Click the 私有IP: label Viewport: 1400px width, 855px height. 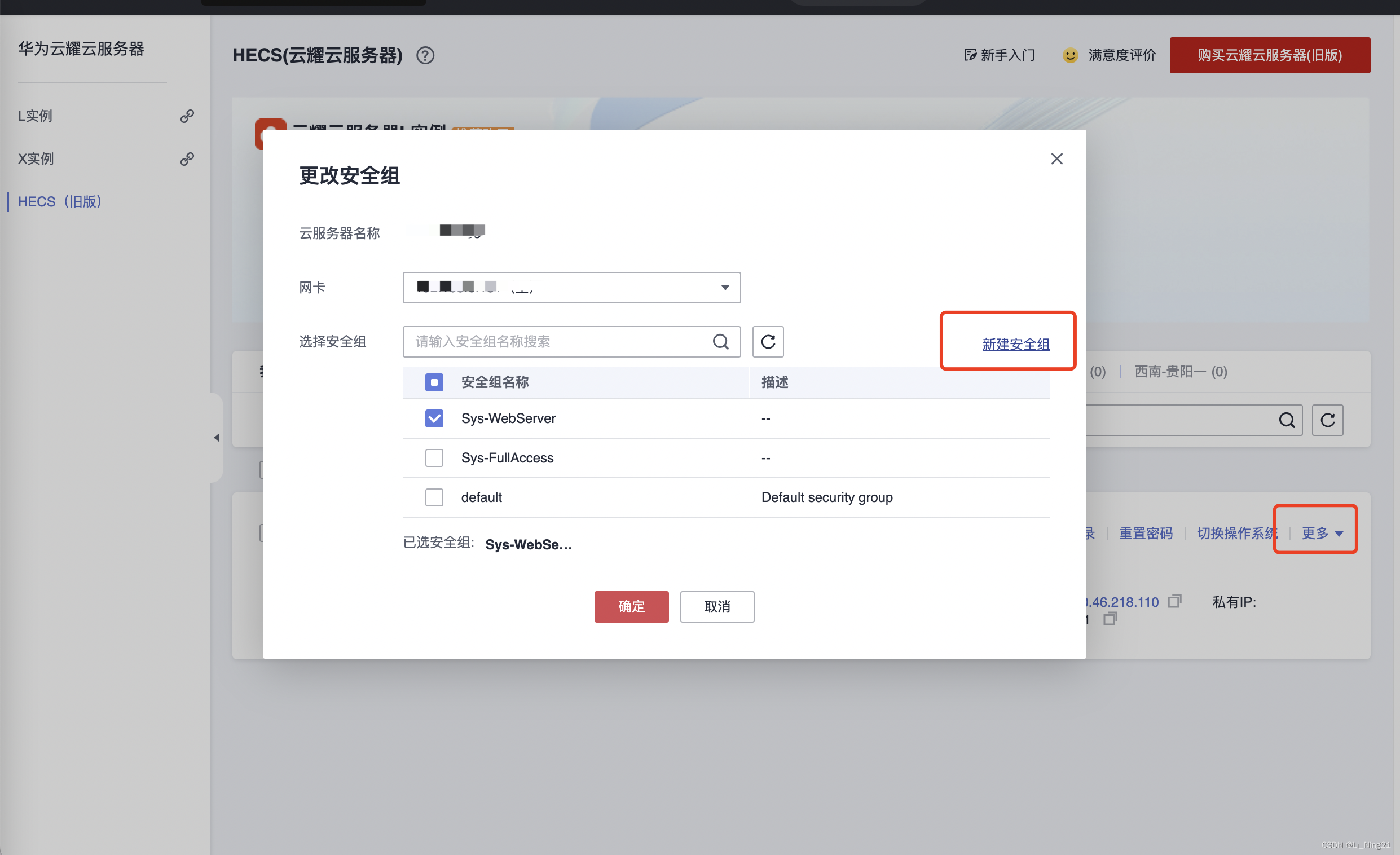(1234, 602)
